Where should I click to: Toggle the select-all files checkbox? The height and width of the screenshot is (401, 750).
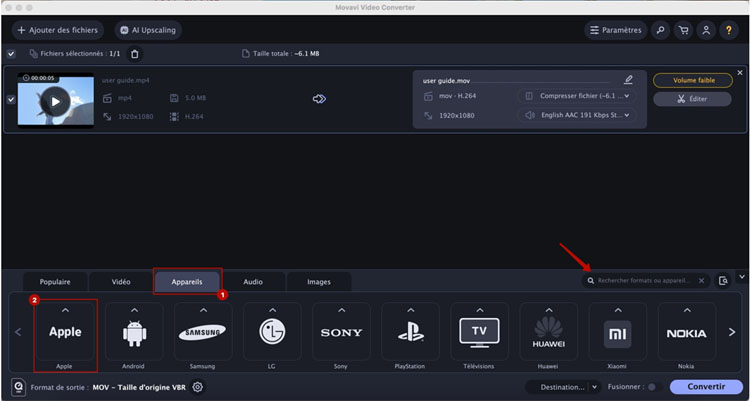pos(11,54)
